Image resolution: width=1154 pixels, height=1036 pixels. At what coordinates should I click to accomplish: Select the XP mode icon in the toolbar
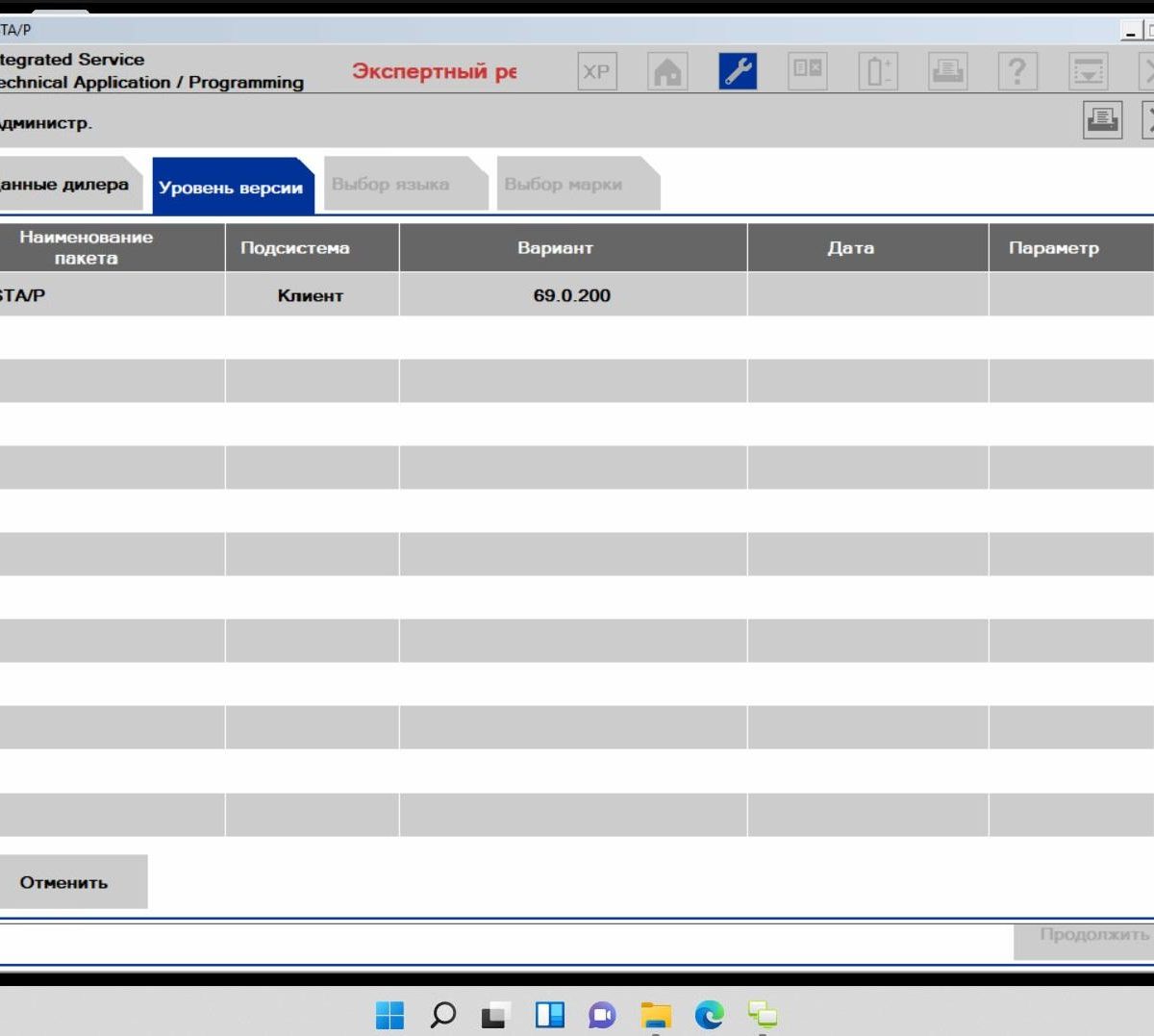coord(596,70)
